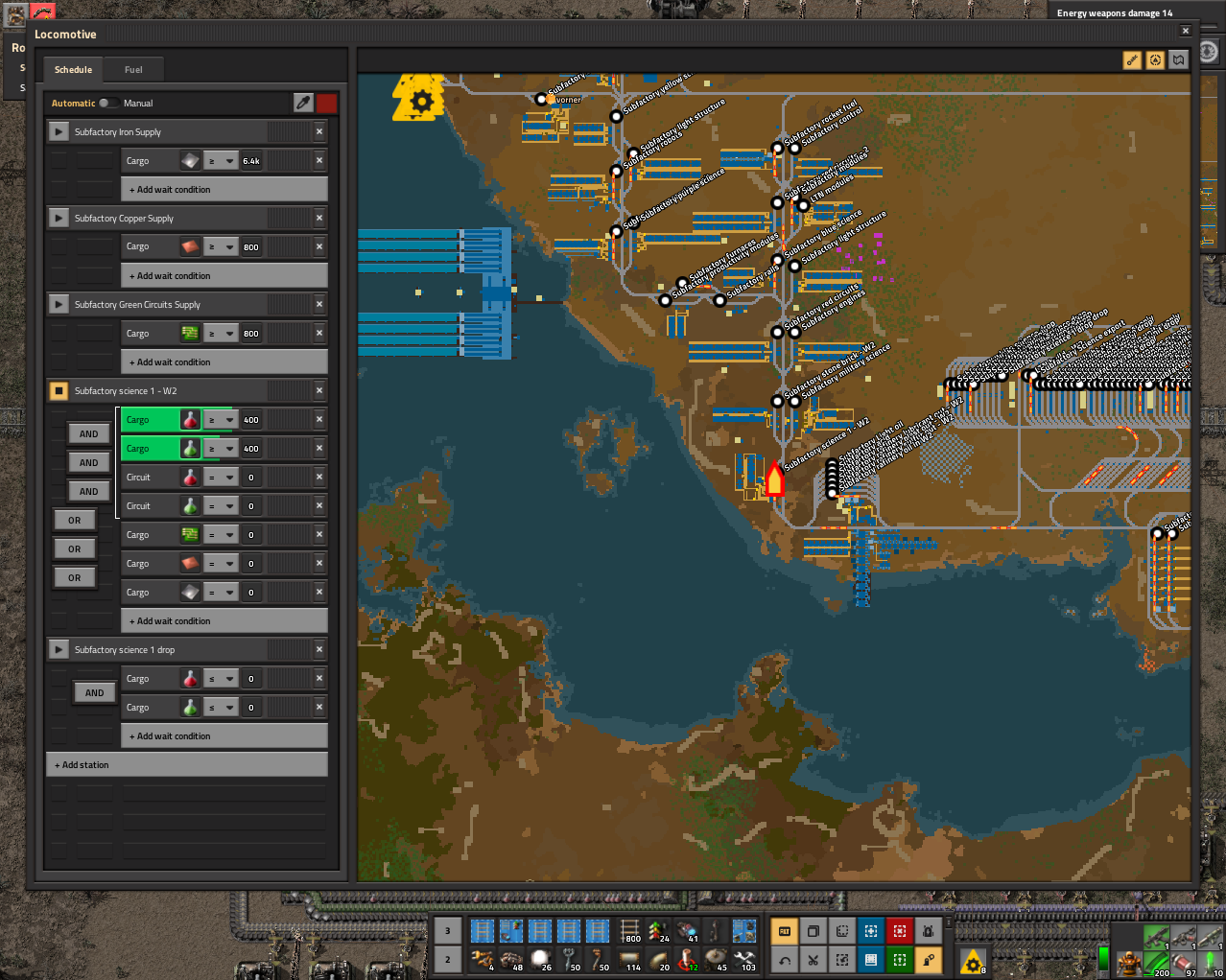Open comparator dropdown for iron plate cargo
1226x980 pixels.
tap(221, 160)
